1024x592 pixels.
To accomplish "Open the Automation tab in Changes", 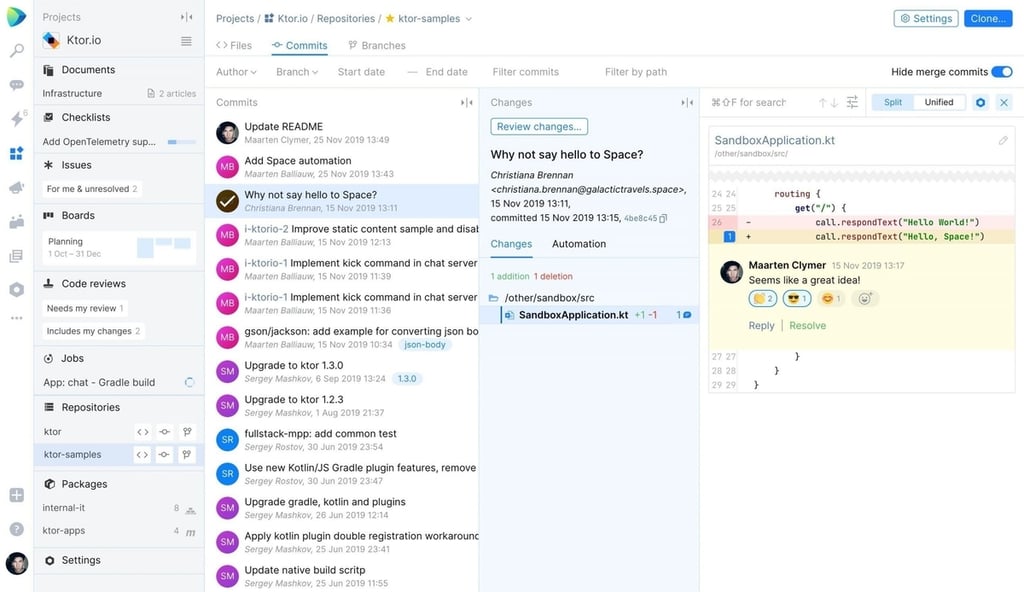I will pyautogui.click(x=579, y=244).
